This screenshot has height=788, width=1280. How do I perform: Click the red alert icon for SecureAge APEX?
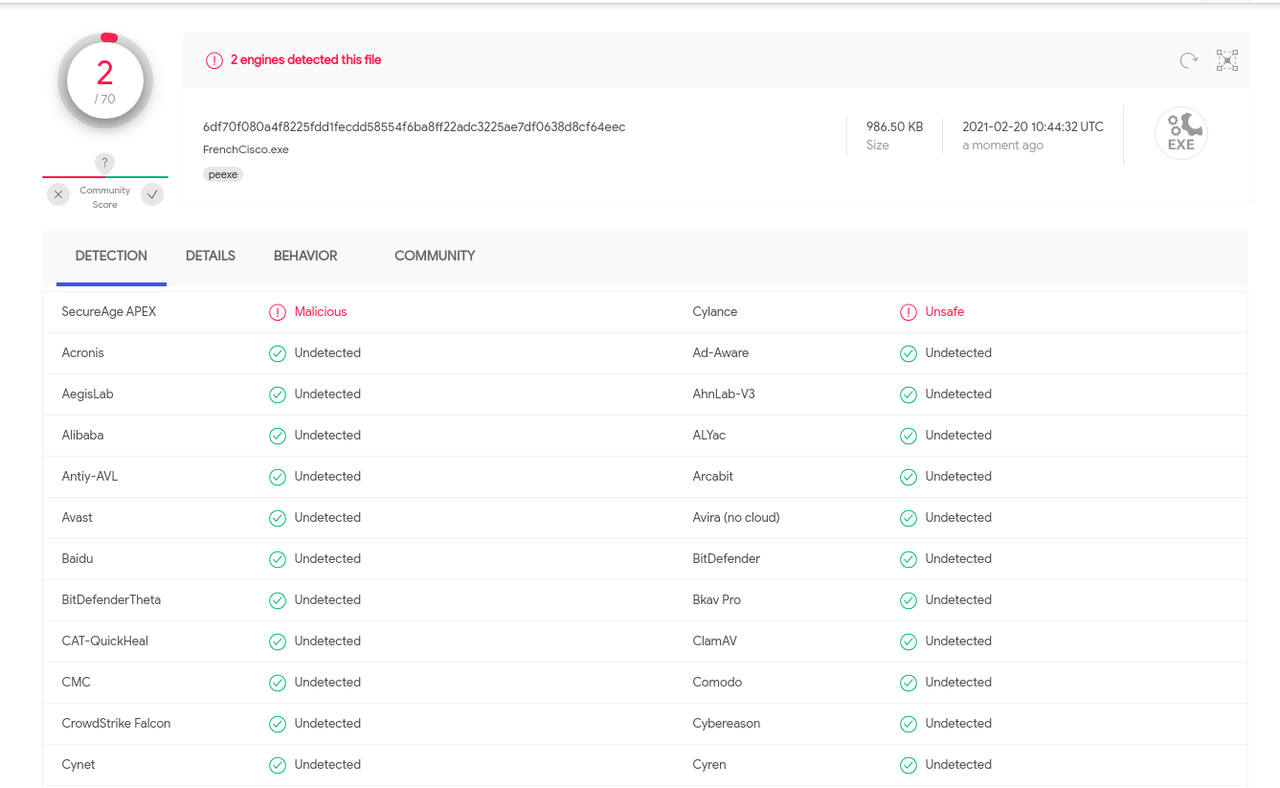[277, 312]
